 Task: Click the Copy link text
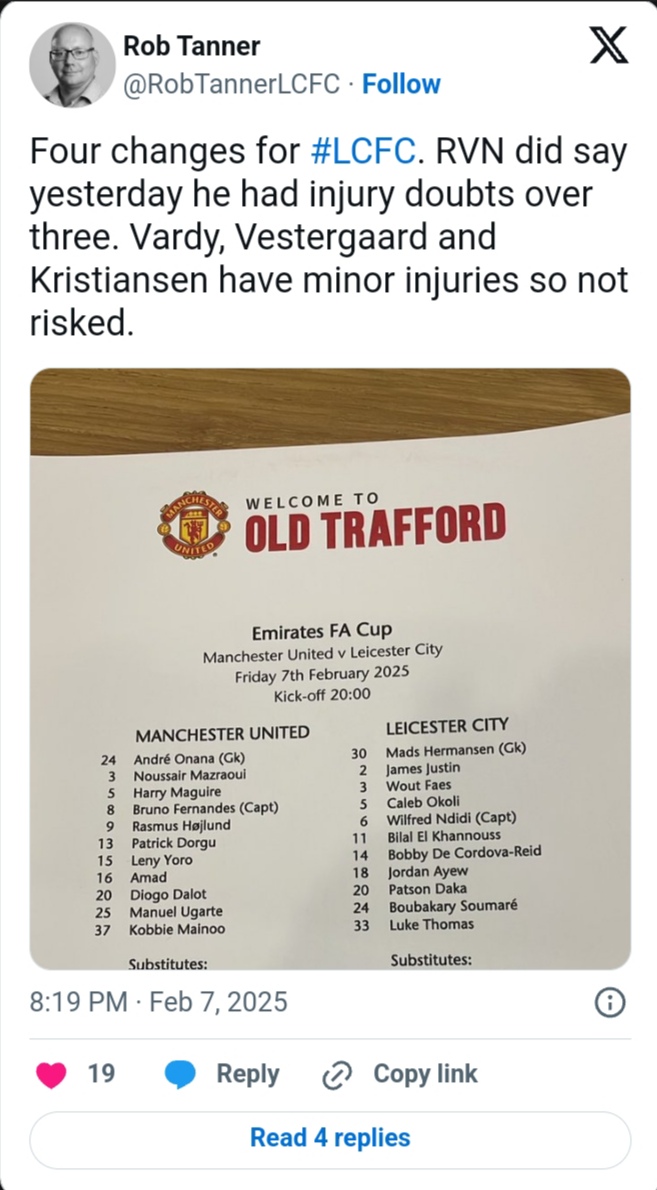tap(425, 1075)
